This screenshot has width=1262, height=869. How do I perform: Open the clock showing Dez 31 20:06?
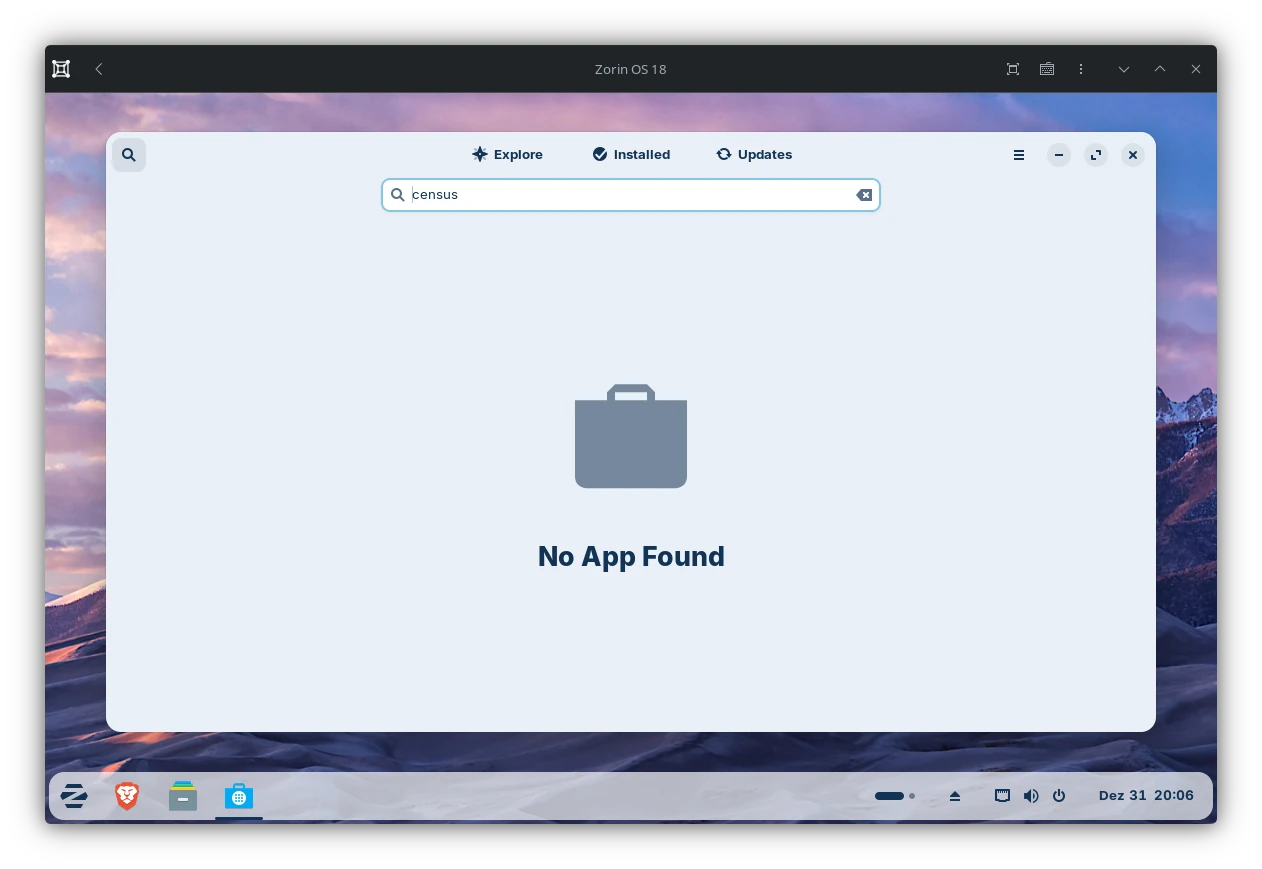pos(1145,796)
